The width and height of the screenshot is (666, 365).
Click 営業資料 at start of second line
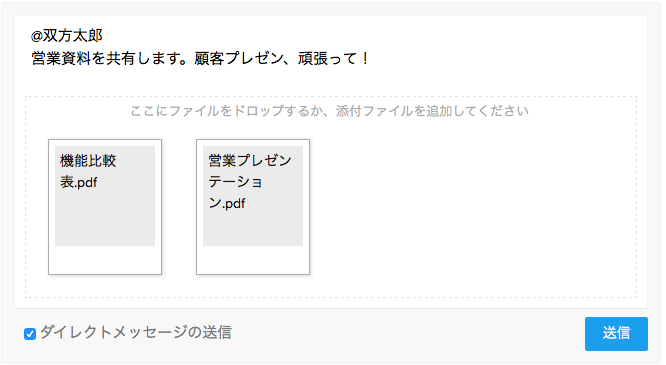[x=61, y=59]
